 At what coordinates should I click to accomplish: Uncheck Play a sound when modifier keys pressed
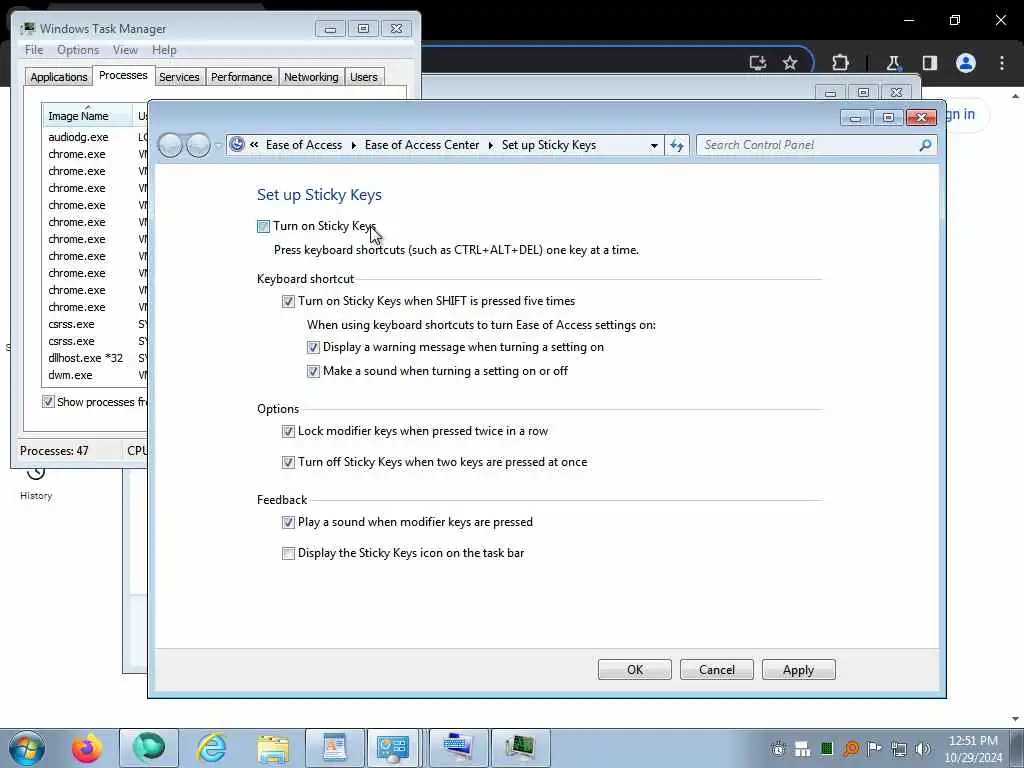[288, 522]
